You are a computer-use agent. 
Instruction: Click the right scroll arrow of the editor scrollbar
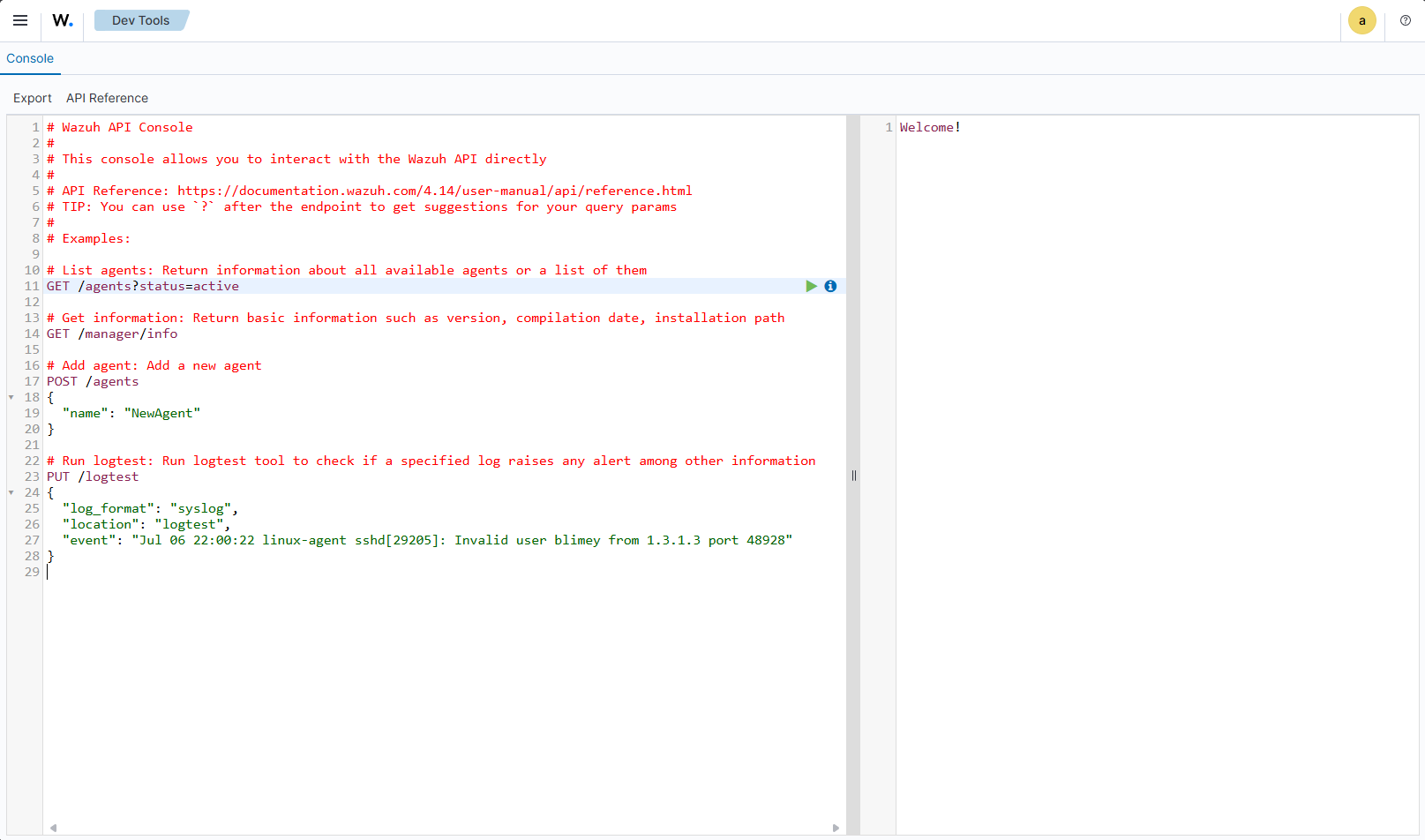coord(835,828)
